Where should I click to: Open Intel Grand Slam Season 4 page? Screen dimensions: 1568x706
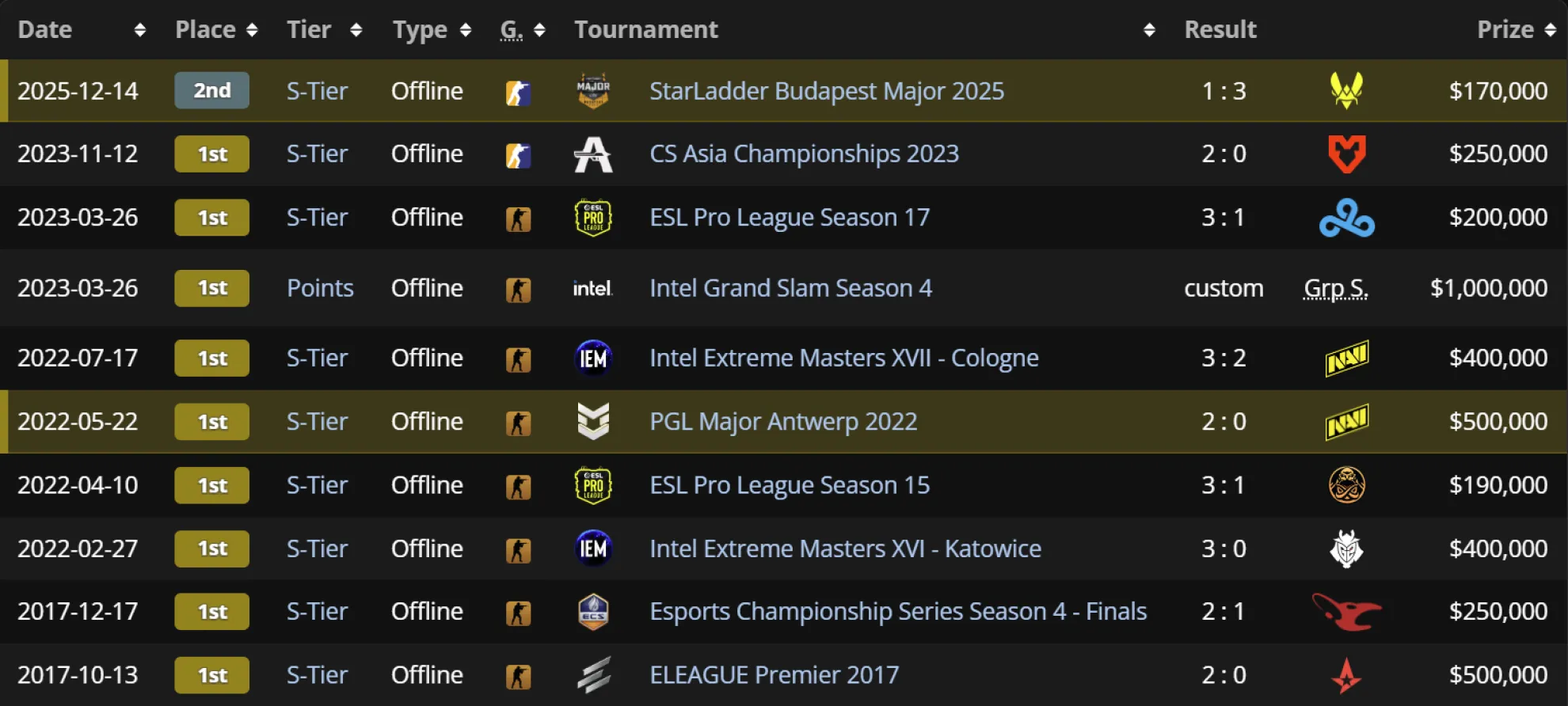(x=790, y=288)
